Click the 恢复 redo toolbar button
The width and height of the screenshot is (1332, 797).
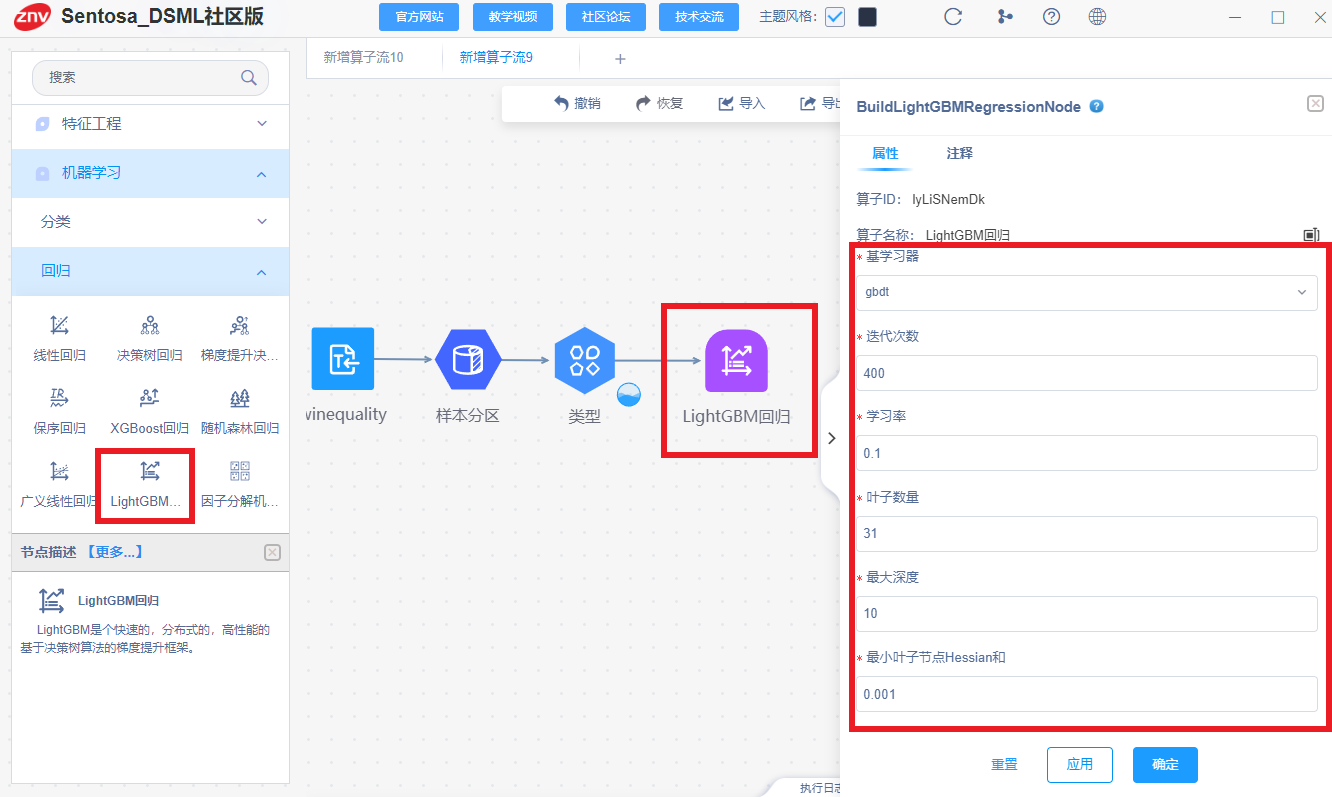click(x=659, y=104)
